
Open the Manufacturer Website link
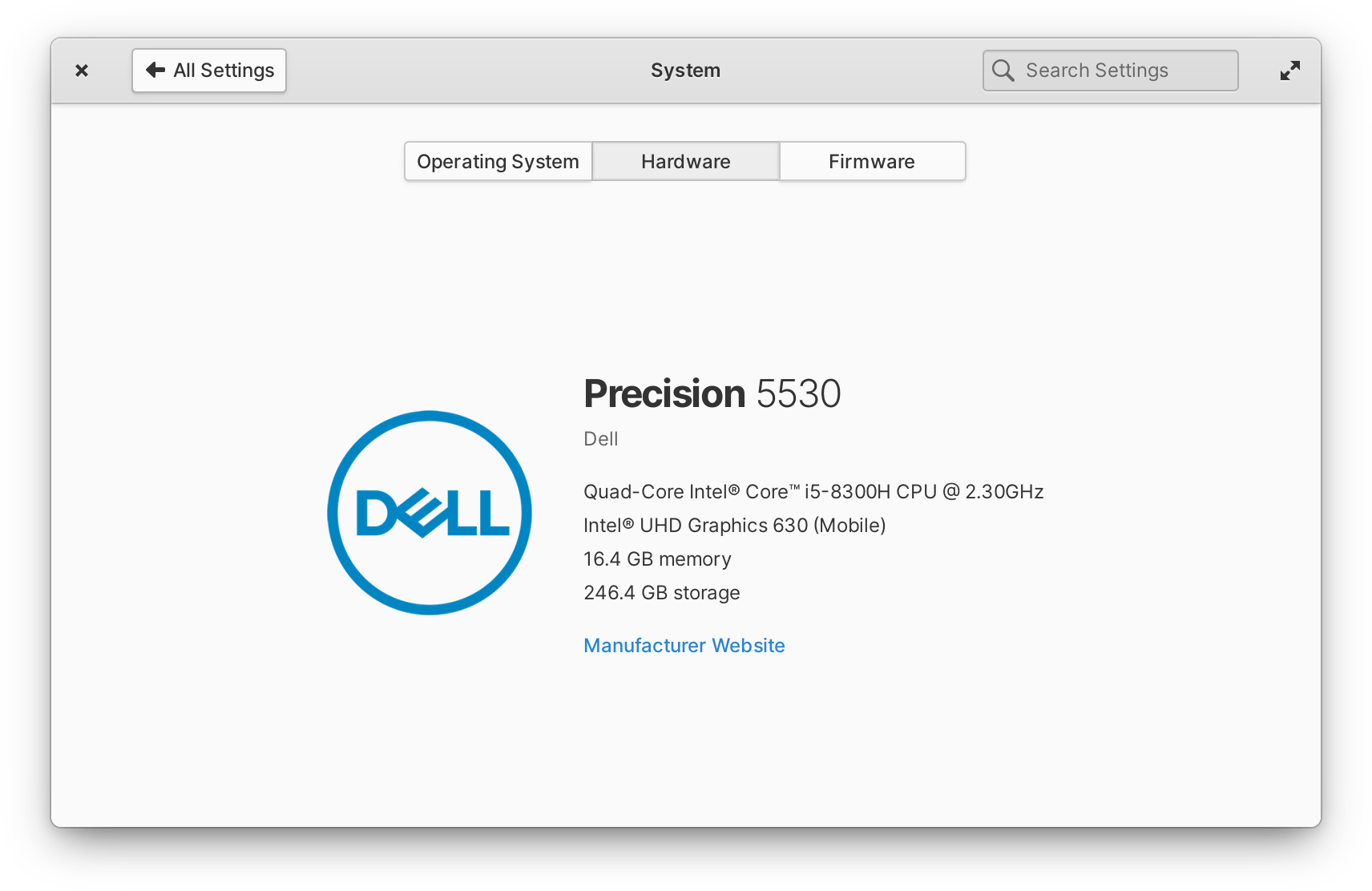[x=684, y=645]
